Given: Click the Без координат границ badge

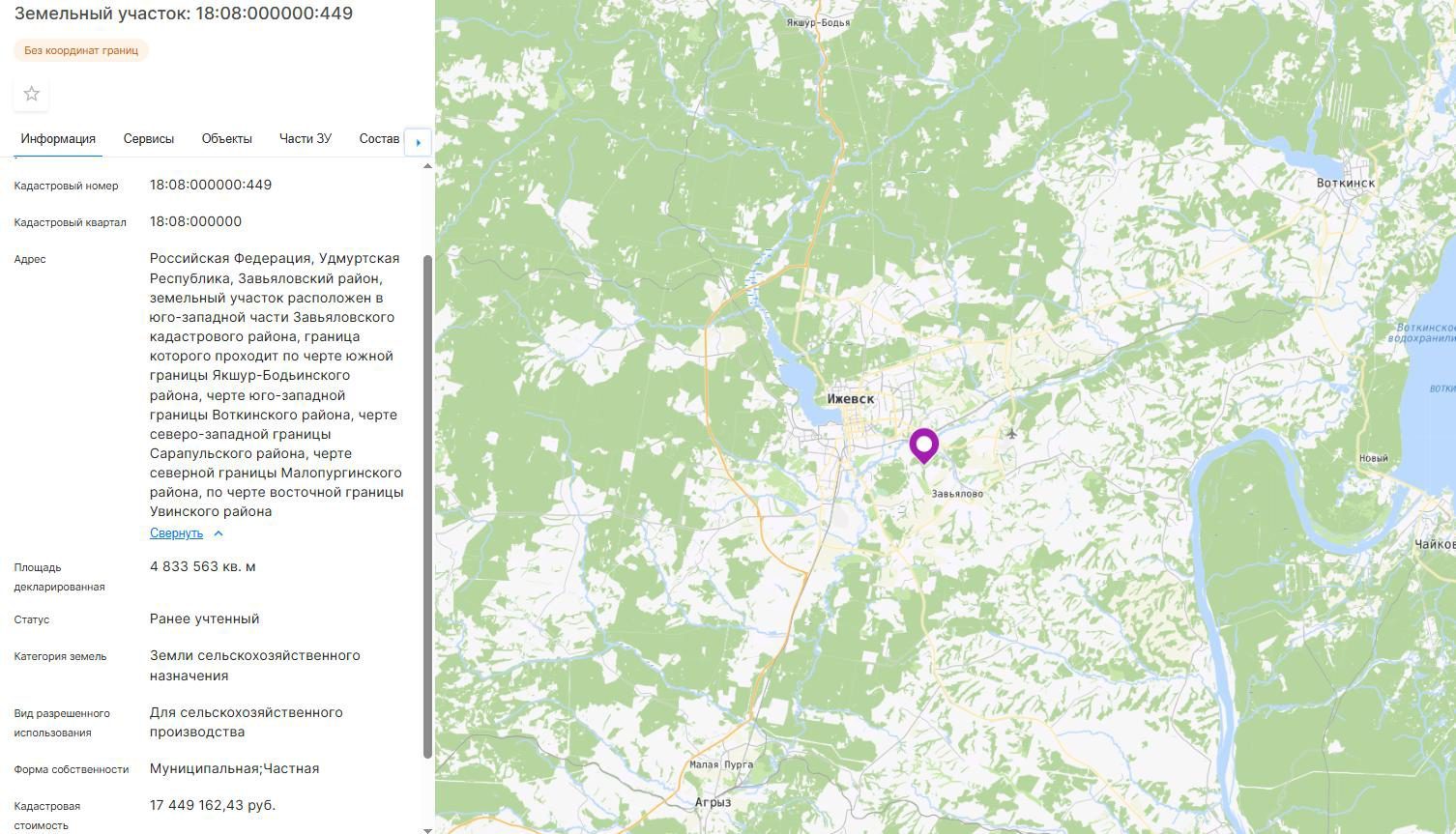Looking at the screenshot, I should (x=81, y=50).
